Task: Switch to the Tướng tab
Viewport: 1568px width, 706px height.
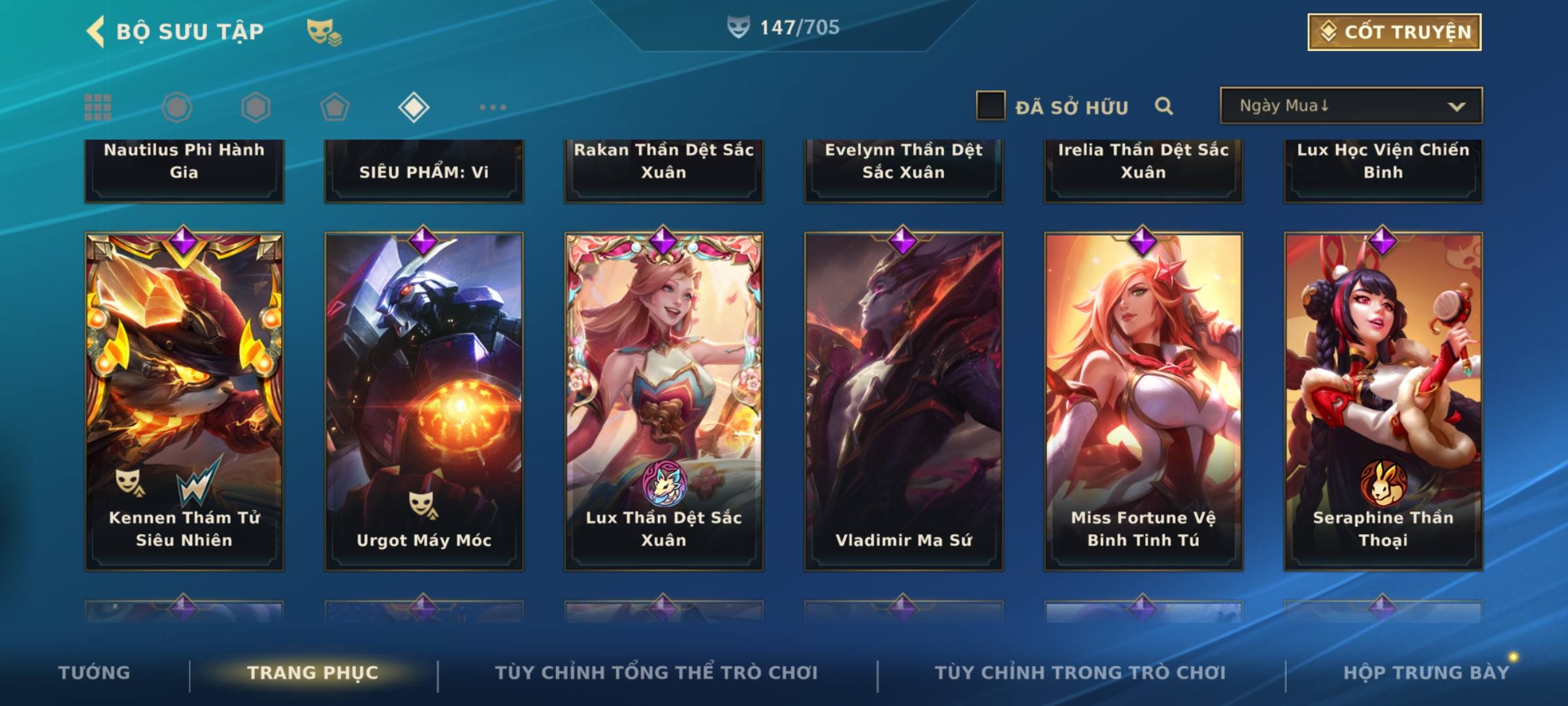Action: click(94, 672)
